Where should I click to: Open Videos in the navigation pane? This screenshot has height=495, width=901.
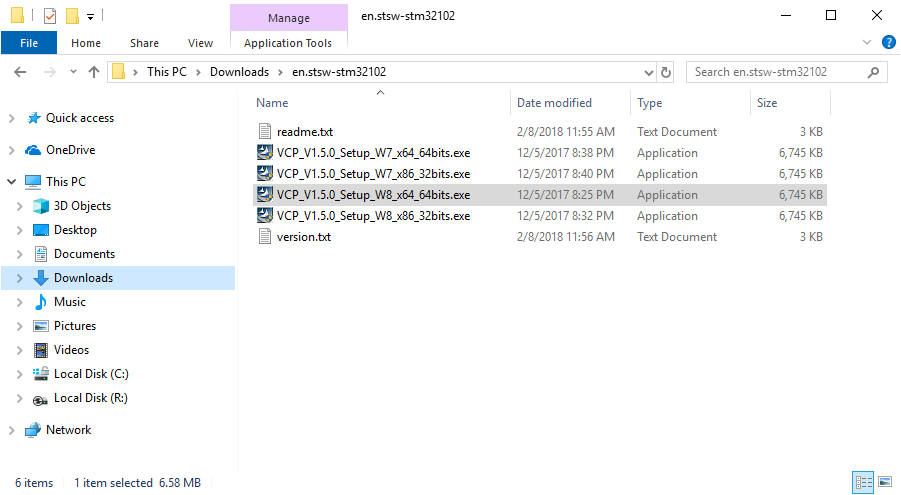71,350
